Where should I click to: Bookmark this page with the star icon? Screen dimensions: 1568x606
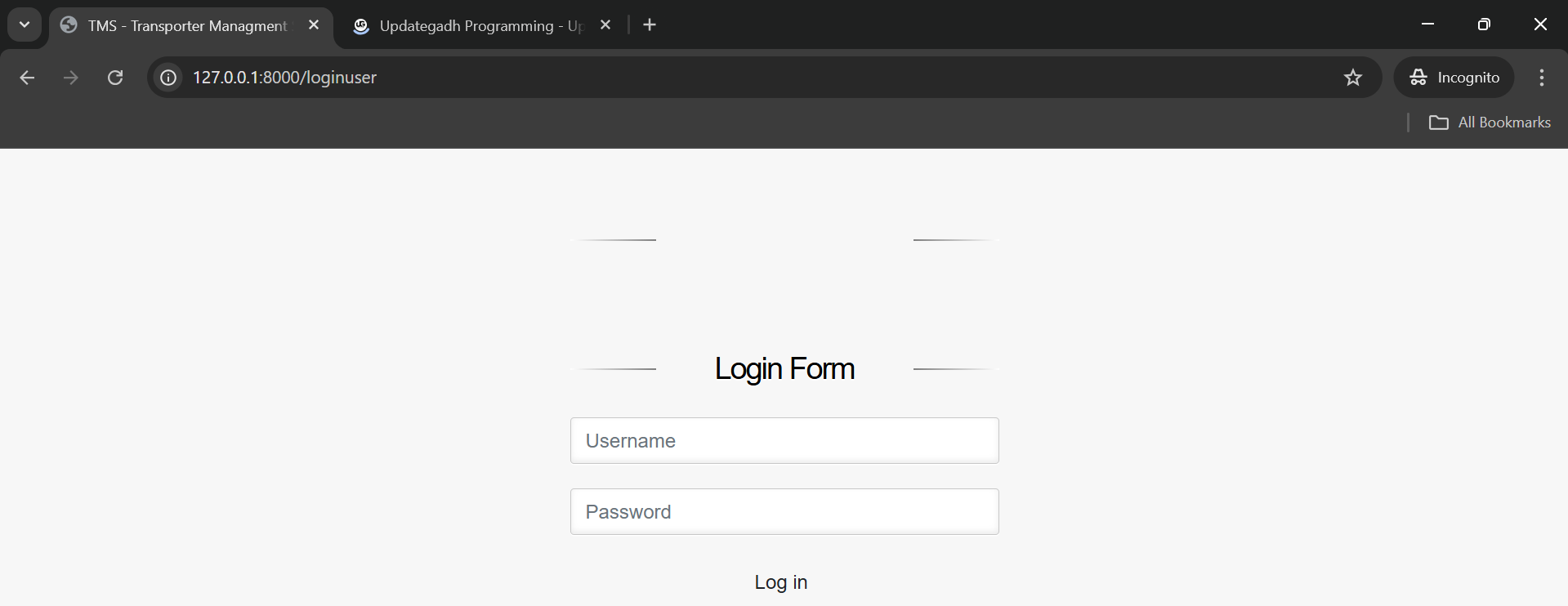coord(1353,78)
